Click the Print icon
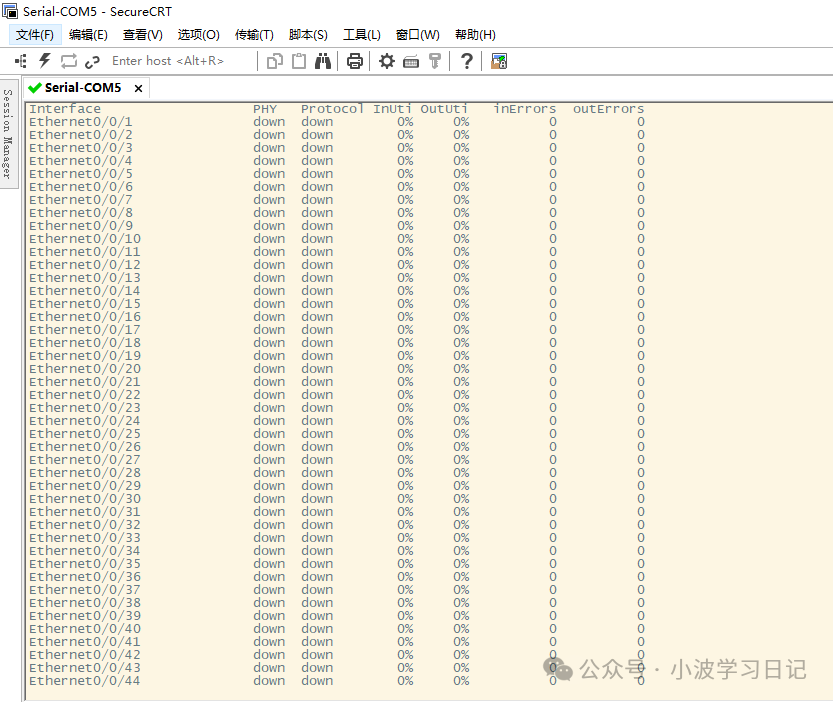The height and width of the screenshot is (702, 833). (354, 61)
